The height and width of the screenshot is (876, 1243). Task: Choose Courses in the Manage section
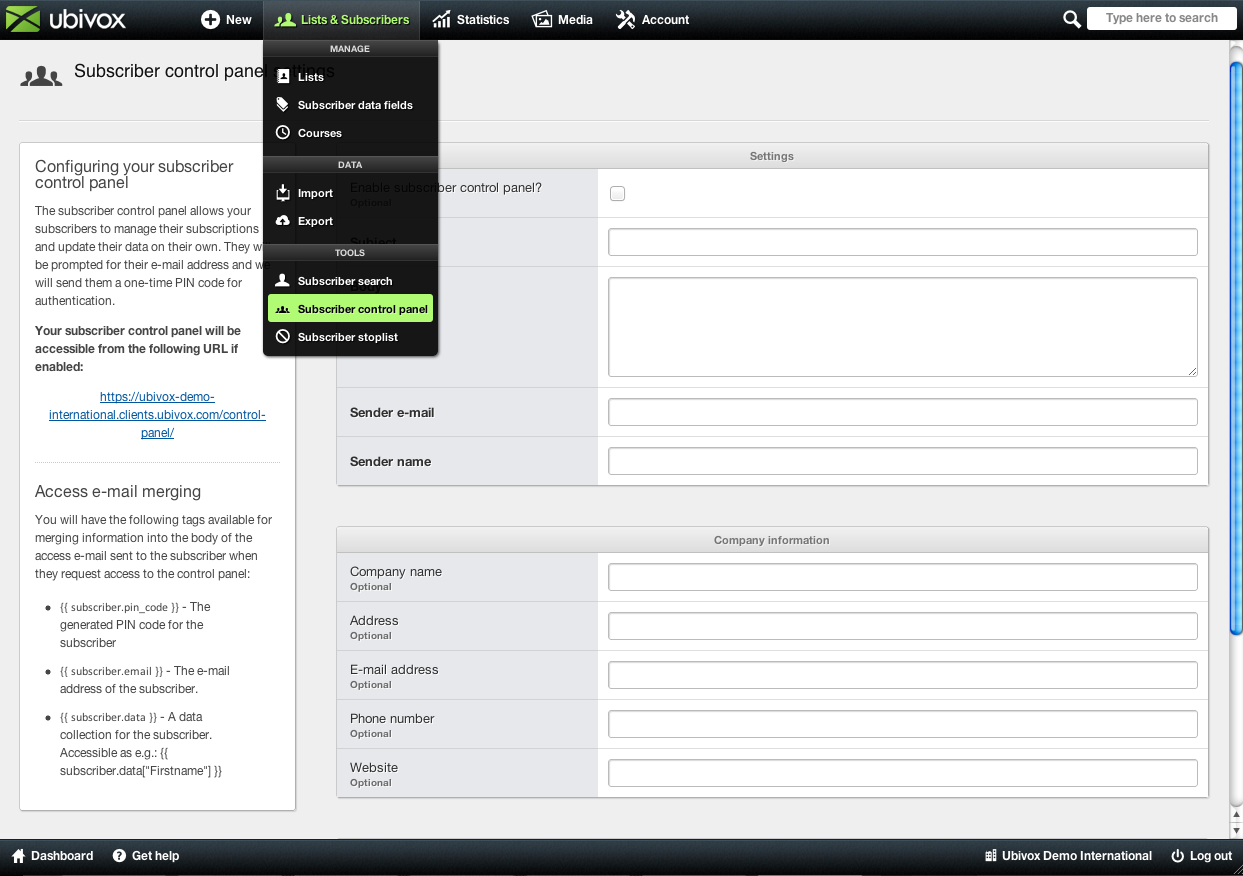coord(351,133)
